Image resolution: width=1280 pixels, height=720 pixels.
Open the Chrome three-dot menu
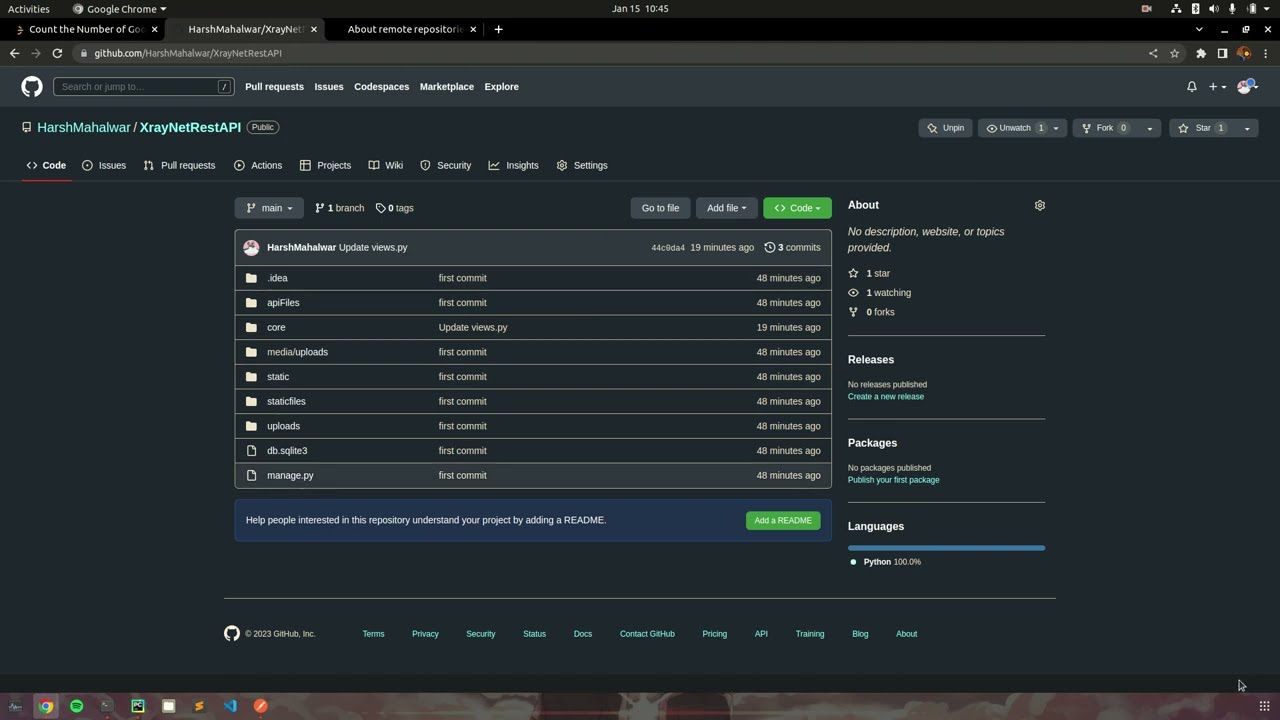pos(1266,53)
